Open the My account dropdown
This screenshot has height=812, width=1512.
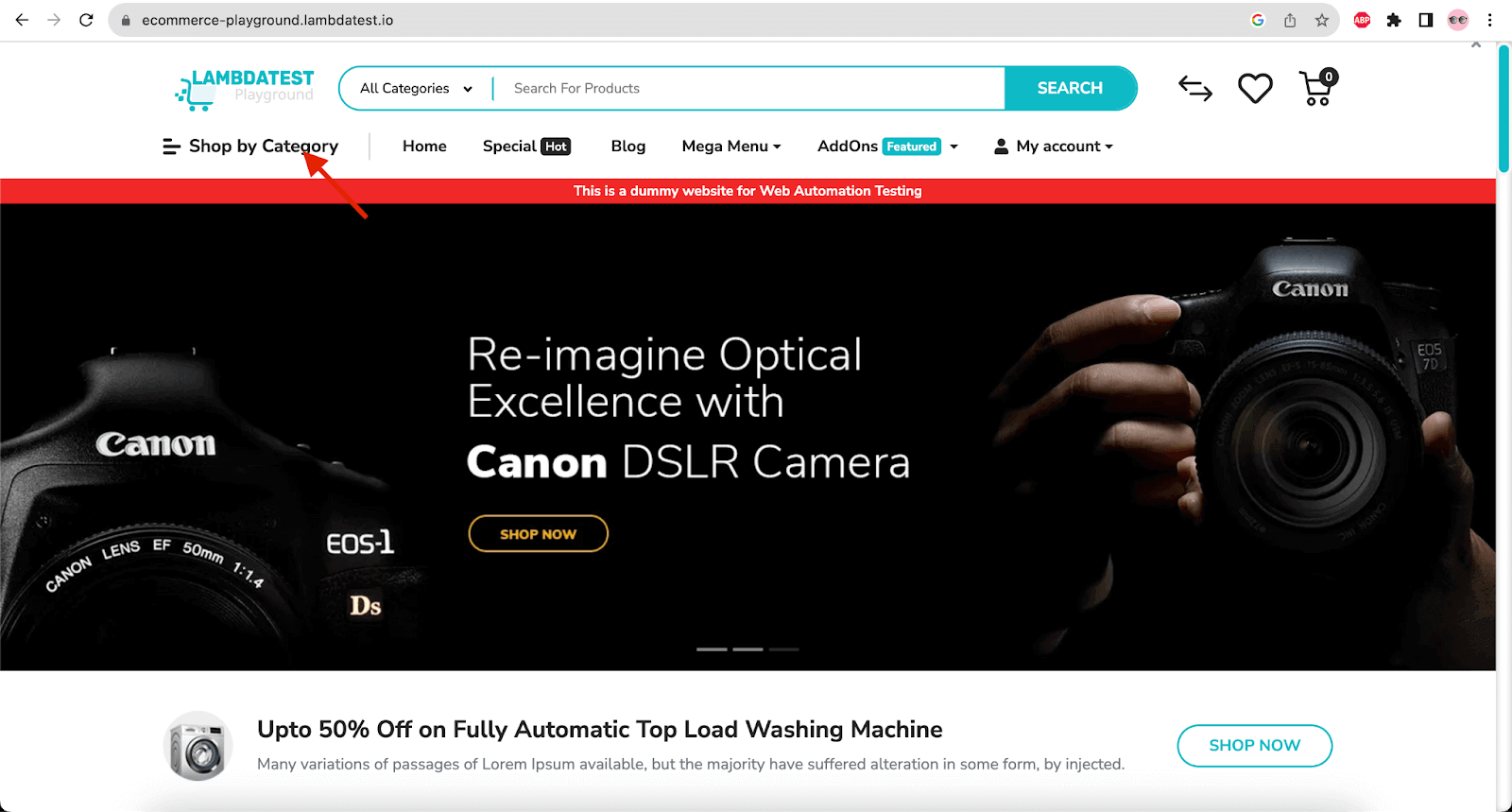click(x=1054, y=147)
